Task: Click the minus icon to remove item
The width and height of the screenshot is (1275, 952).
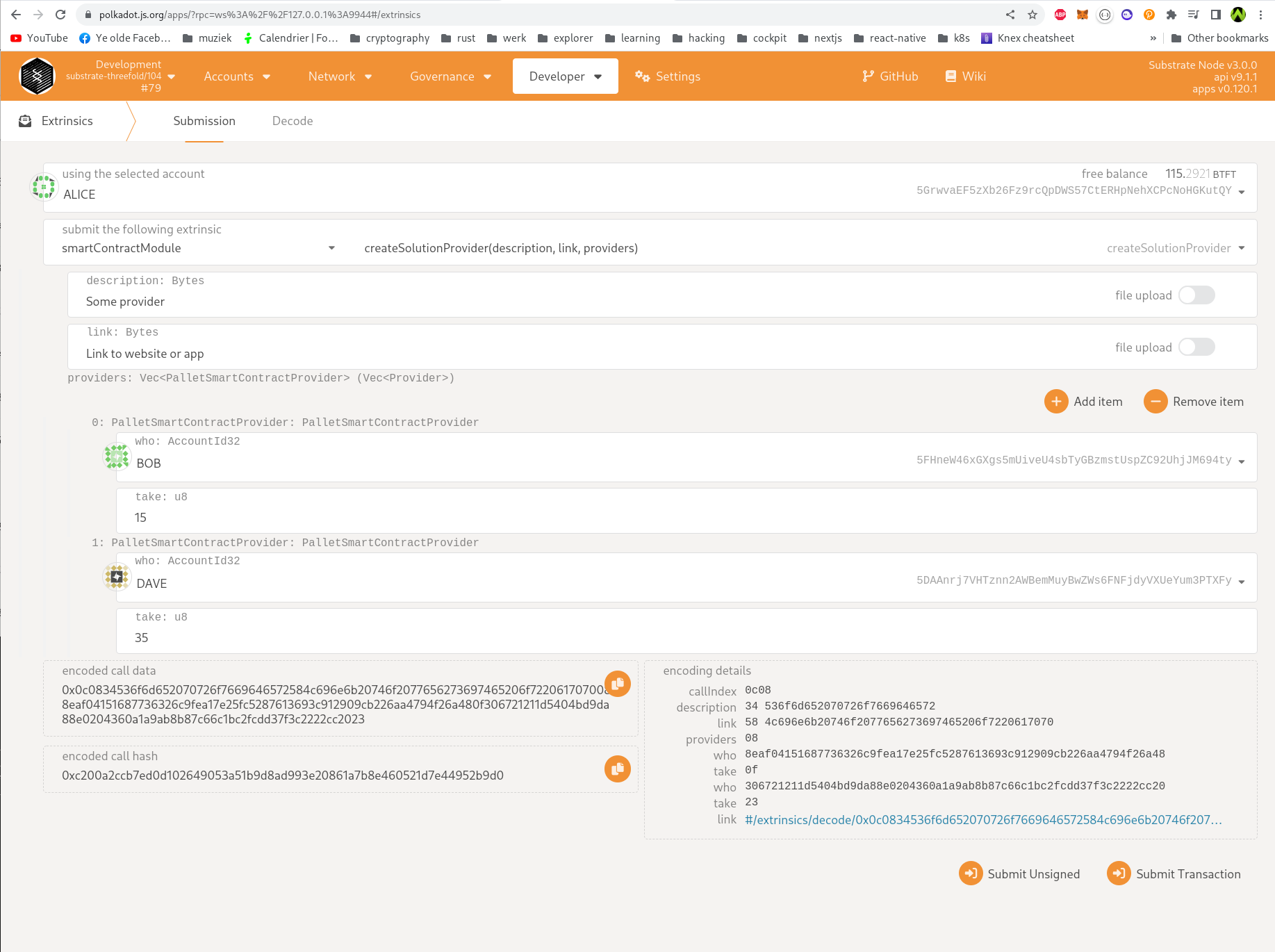Action: (1155, 402)
